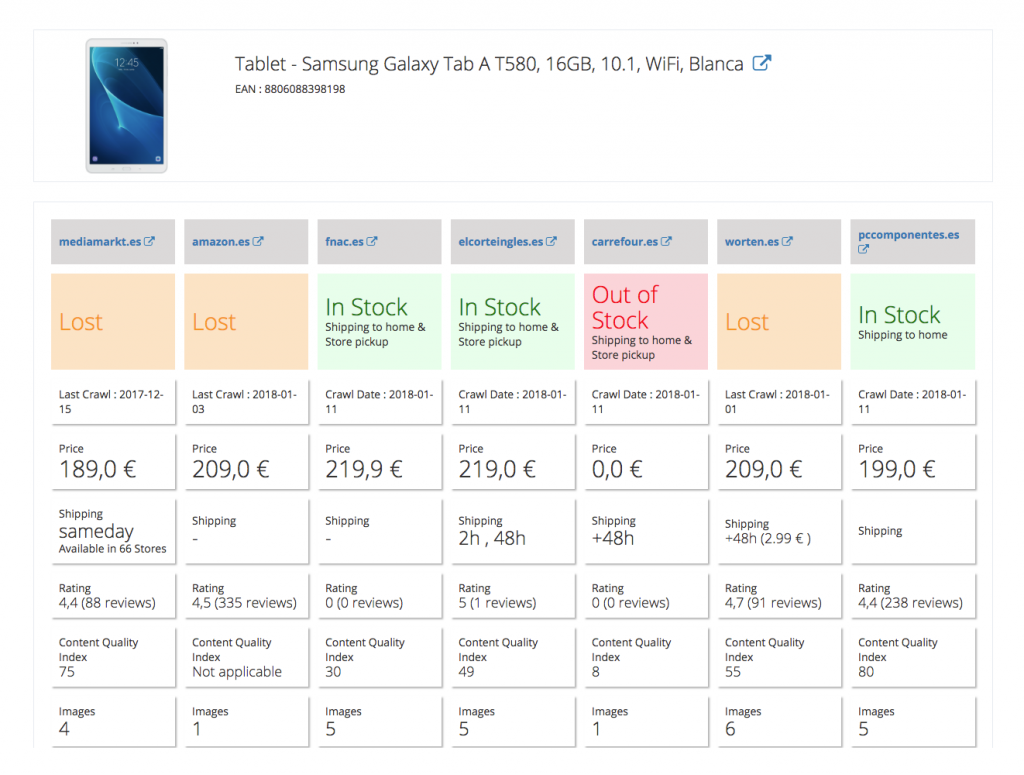Click the Images count 6
Image resolution: width=1024 pixels, height=775 pixels.
pos(730,729)
